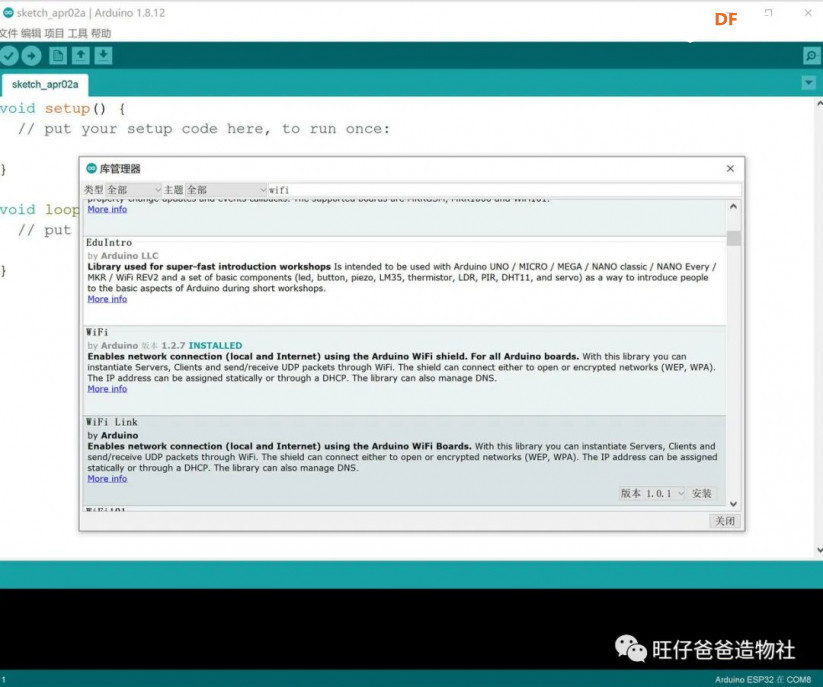Click the Arduino ESP32 在 COM8 status text

pyautogui.click(x=763, y=680)
